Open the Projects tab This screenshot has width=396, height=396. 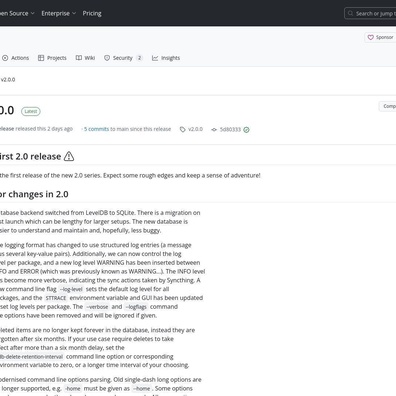pyautogui.click(x=52, y=58)
